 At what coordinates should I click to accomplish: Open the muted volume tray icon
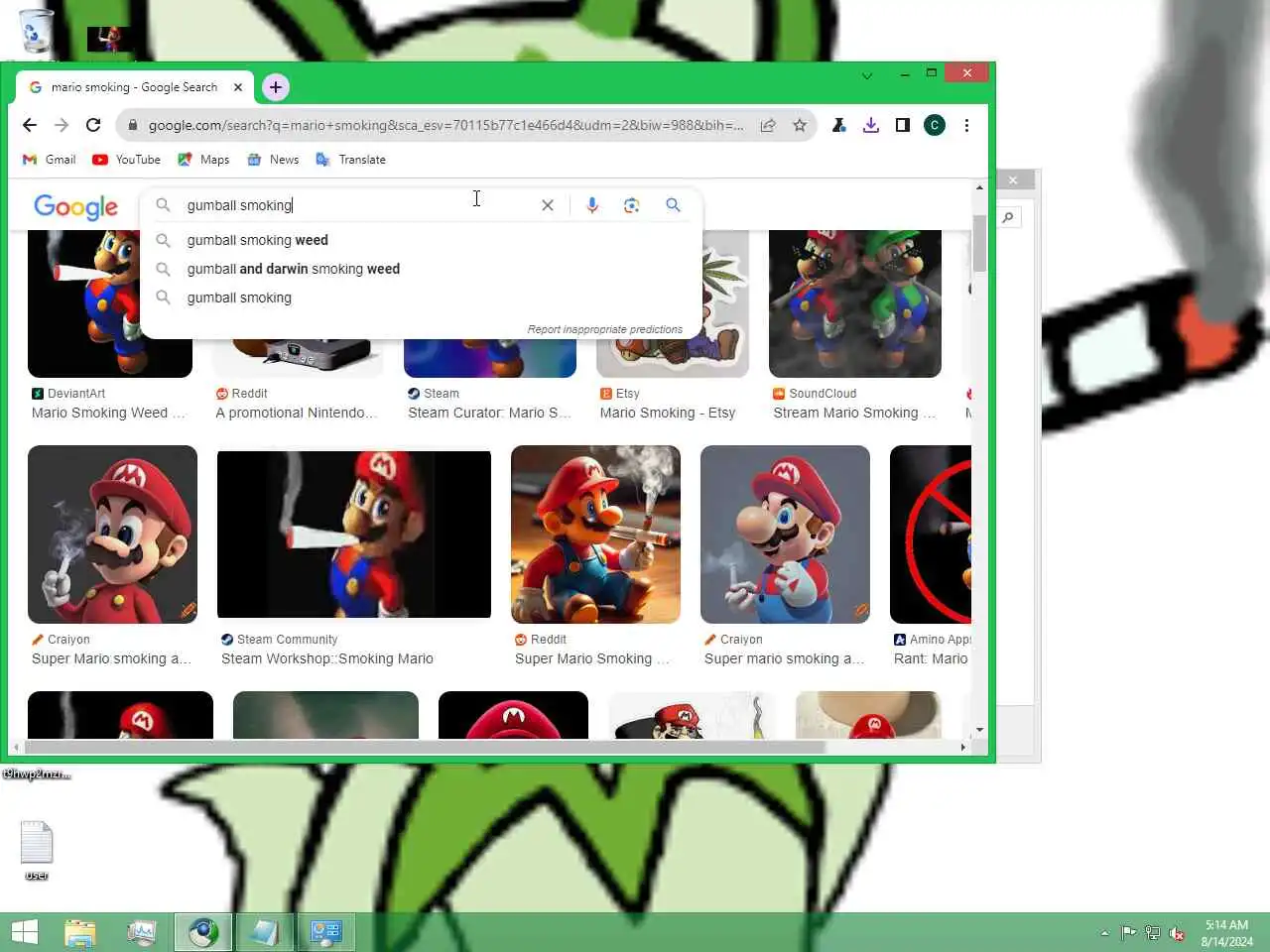(1177, 933)
